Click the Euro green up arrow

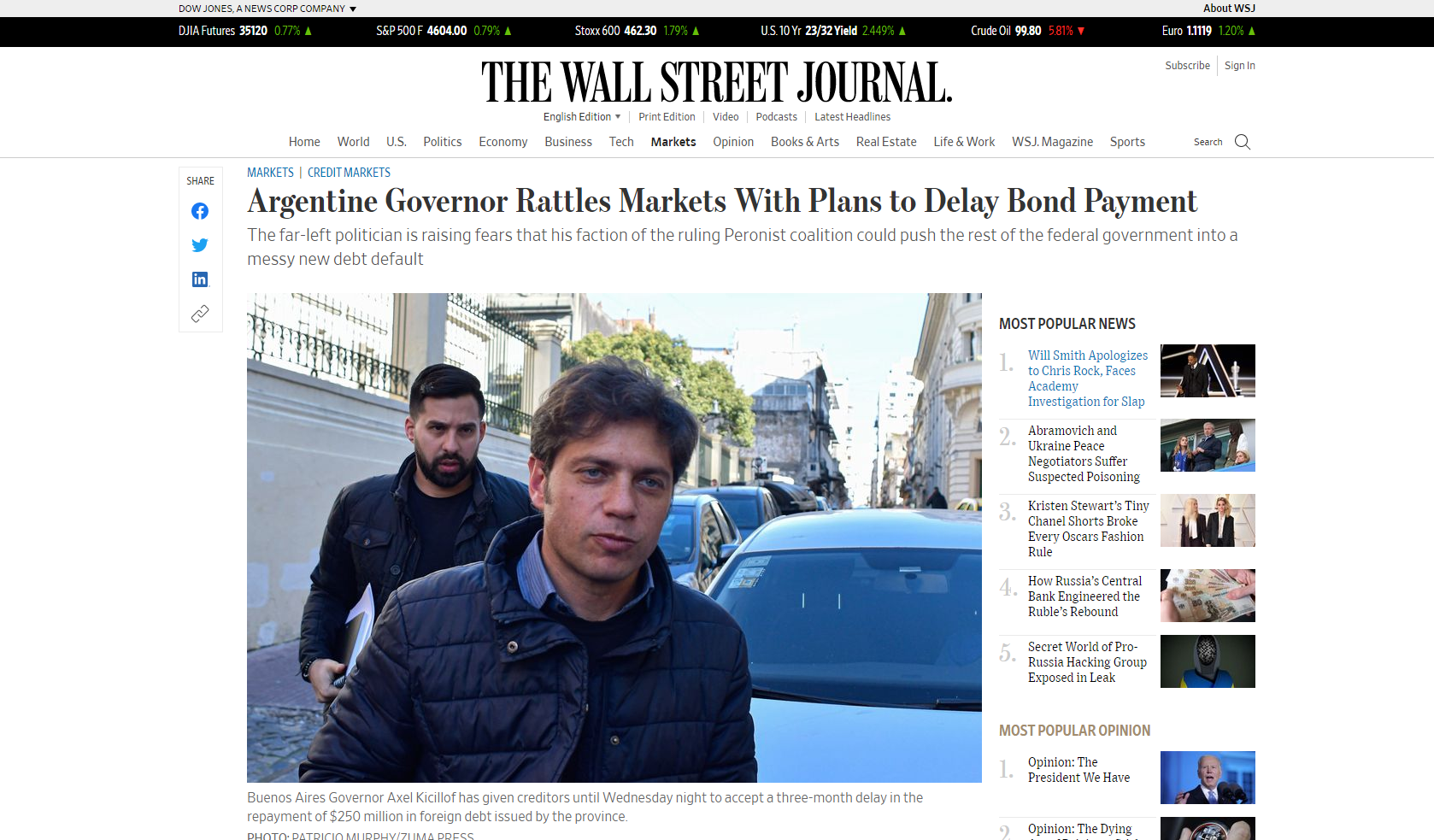1252,31
